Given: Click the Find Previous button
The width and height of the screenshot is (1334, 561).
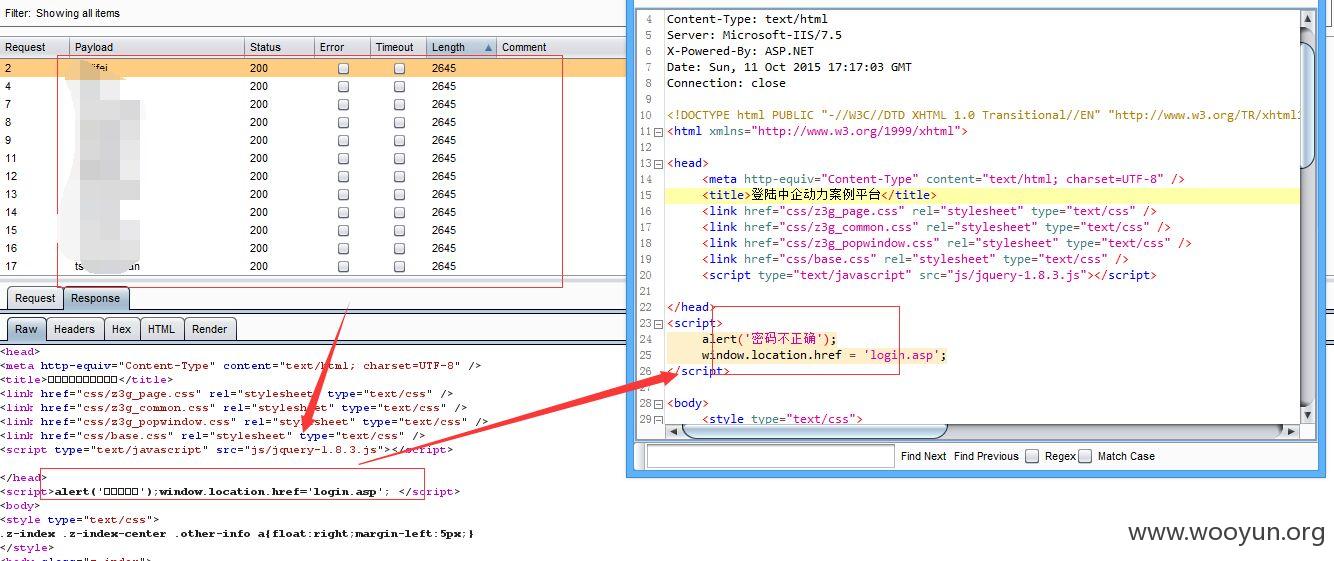Looking at the screenshot, I should coord(986,456).
